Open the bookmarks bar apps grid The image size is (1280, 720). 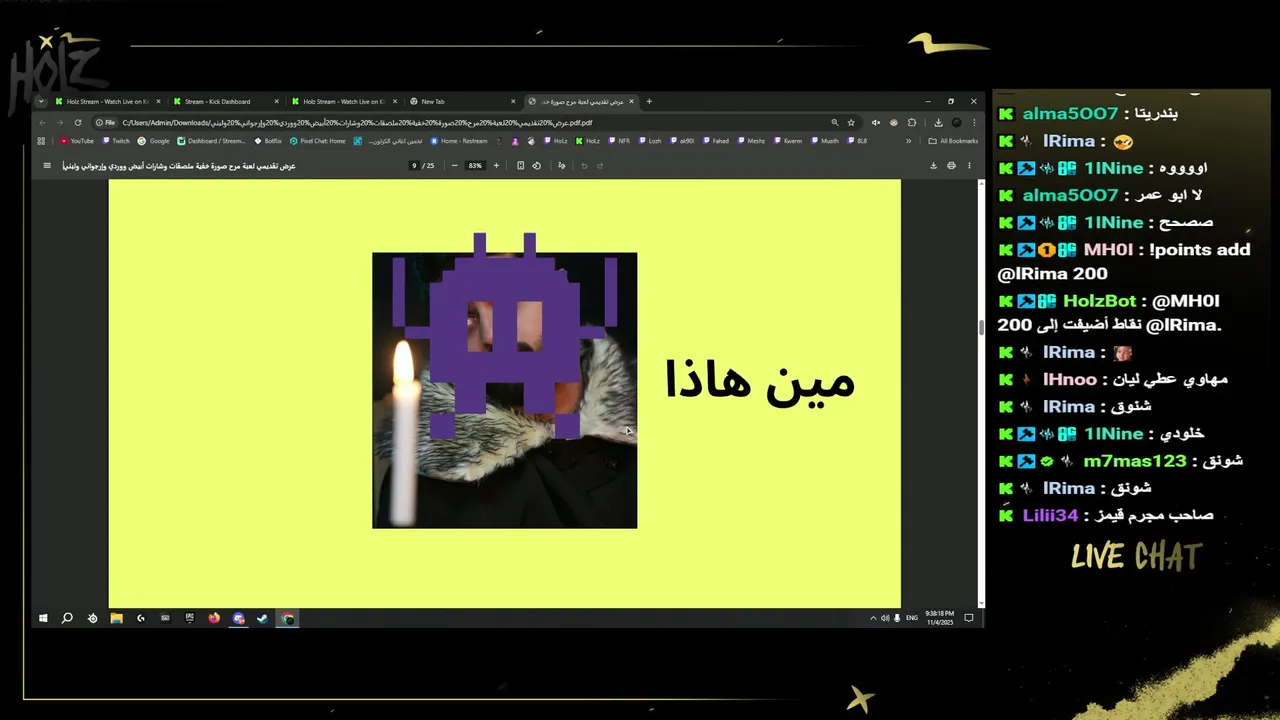coord(41,141)
